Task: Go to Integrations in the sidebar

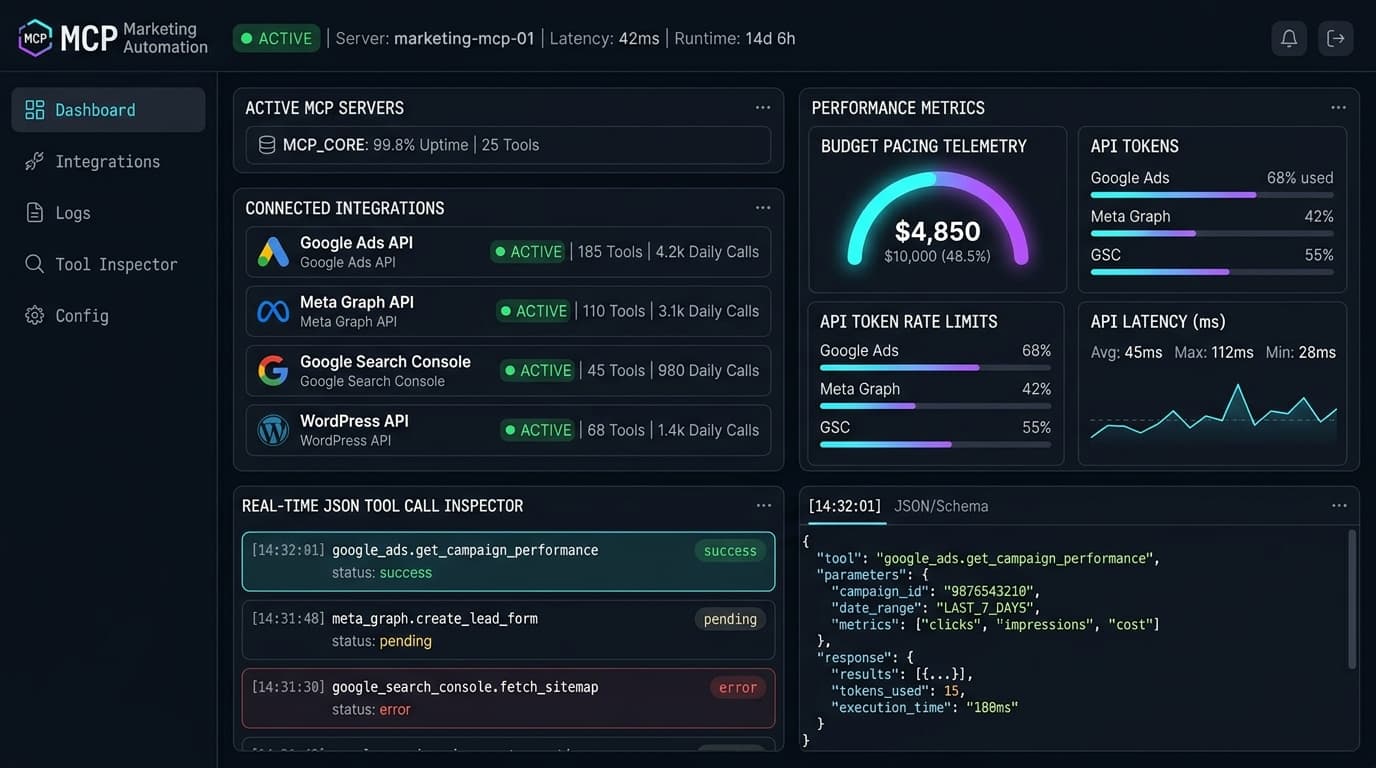Action: pyautogui.click(x=108, y=161)
